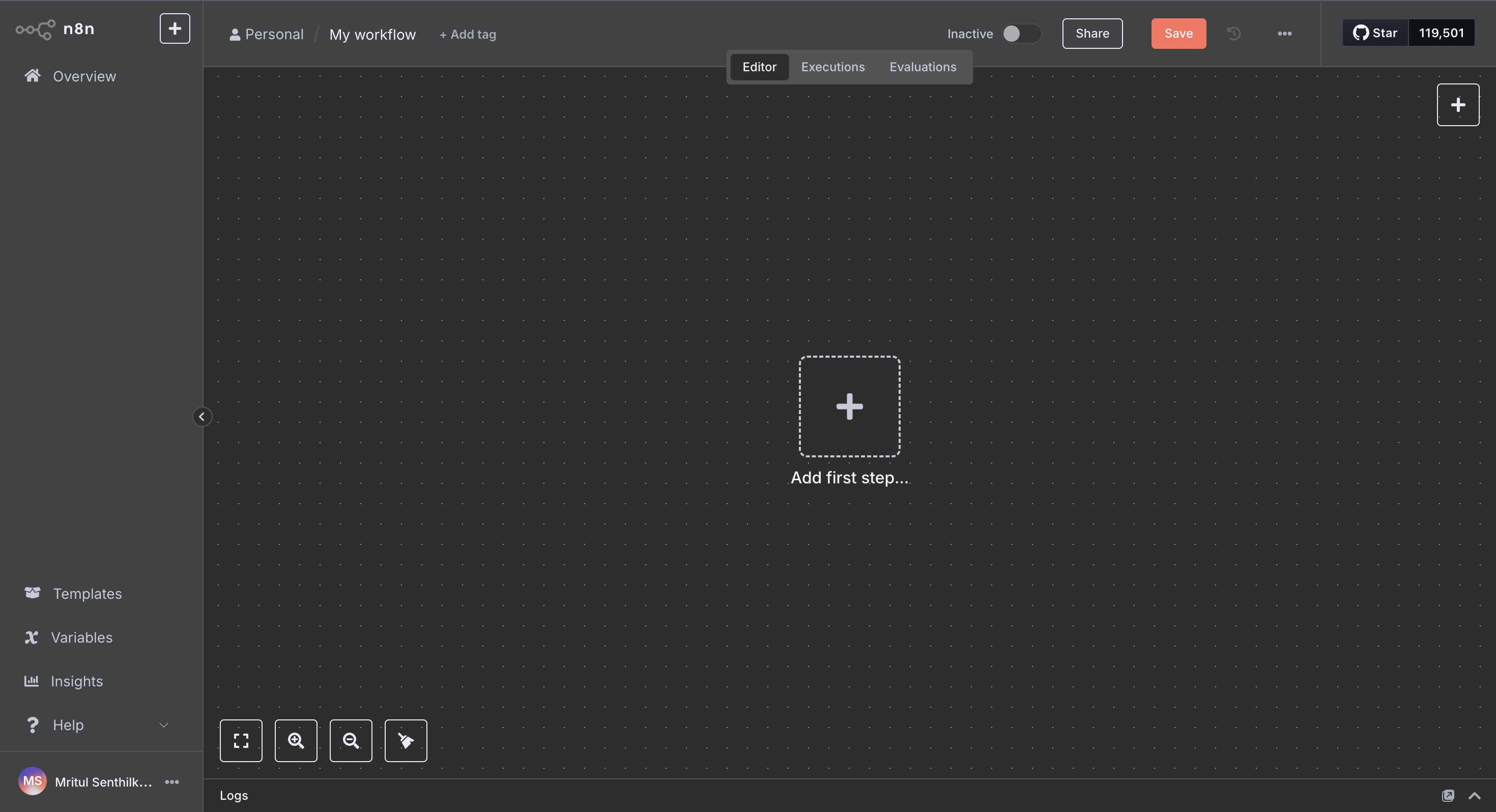Pop out the logs panel
Image resolution: width=1496 pixels, height=812 pixels.
pos(1448,795)
